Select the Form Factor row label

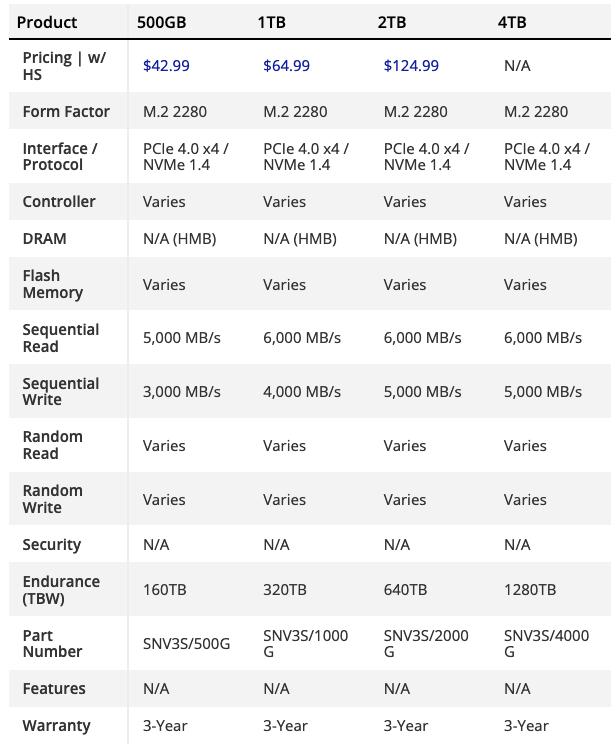pos(66,112)
